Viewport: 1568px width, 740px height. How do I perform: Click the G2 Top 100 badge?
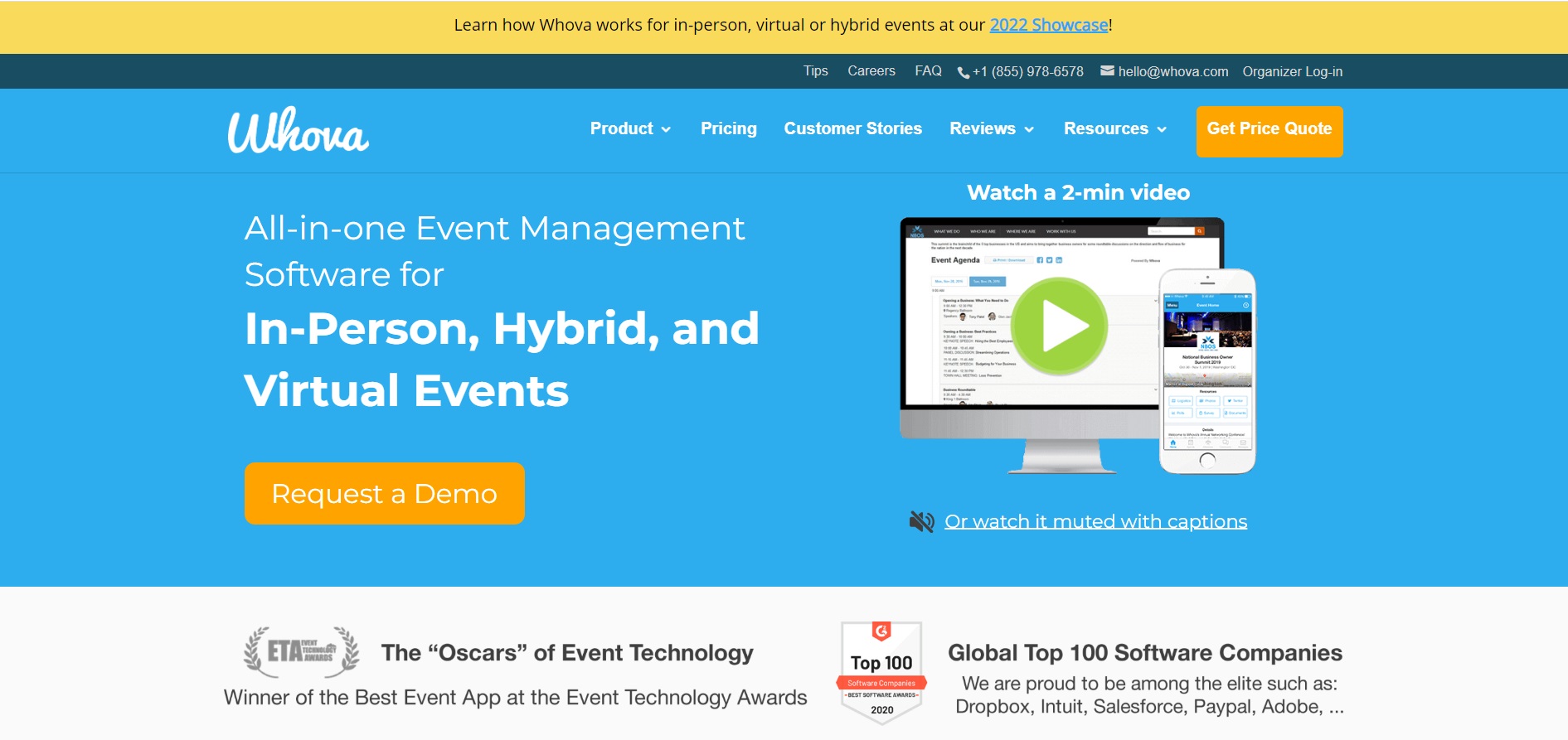[881, 672]
